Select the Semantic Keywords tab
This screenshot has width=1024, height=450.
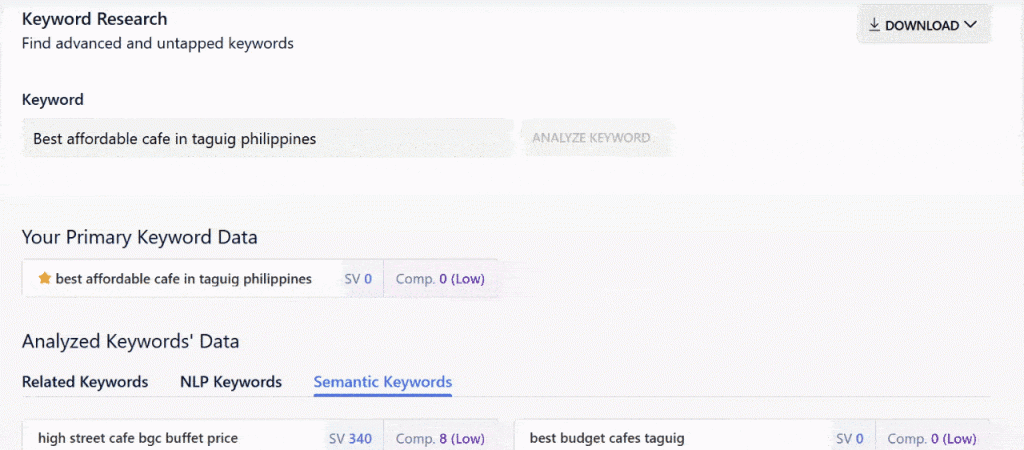click(x=383, y=382)
